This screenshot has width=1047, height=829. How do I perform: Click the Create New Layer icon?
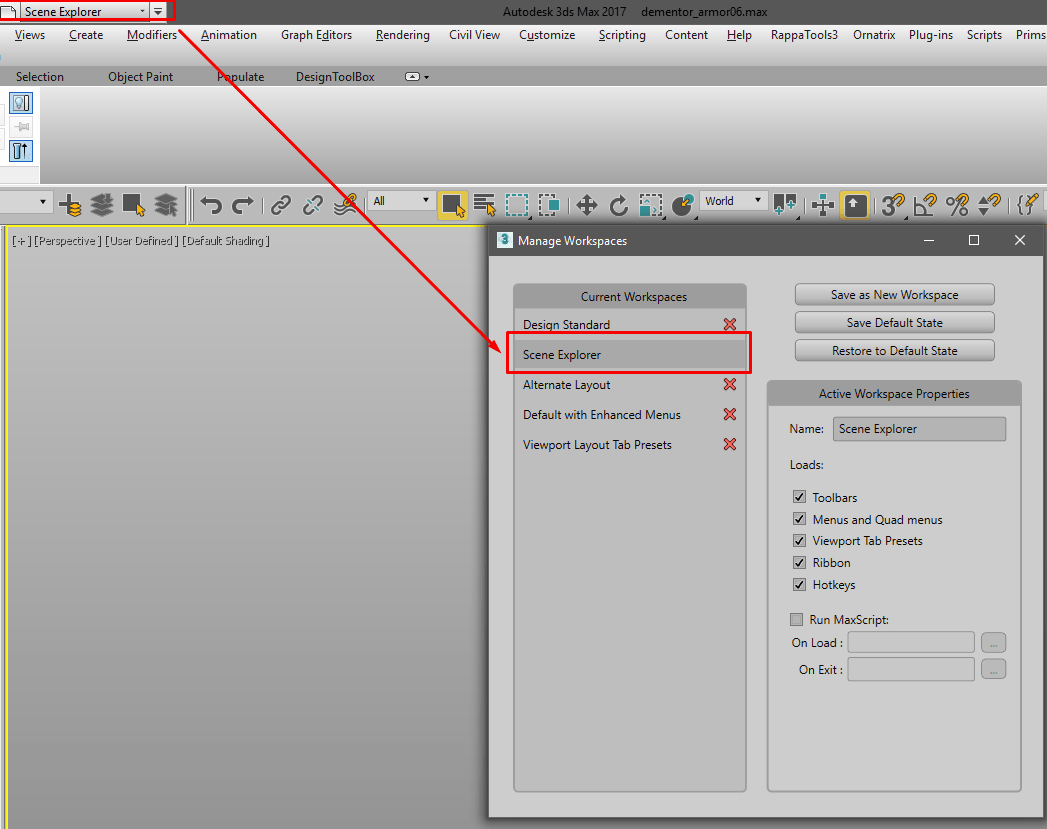pyautogui.click(x=70, y=205)
